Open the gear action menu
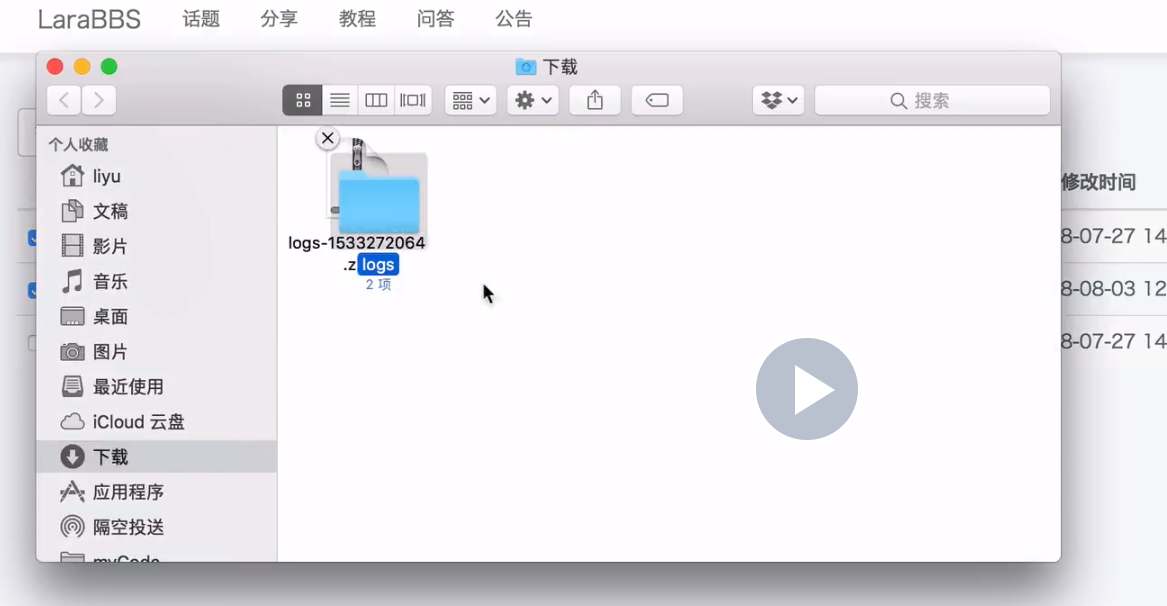Screen dimensions: 1167x606 point(533,101)
